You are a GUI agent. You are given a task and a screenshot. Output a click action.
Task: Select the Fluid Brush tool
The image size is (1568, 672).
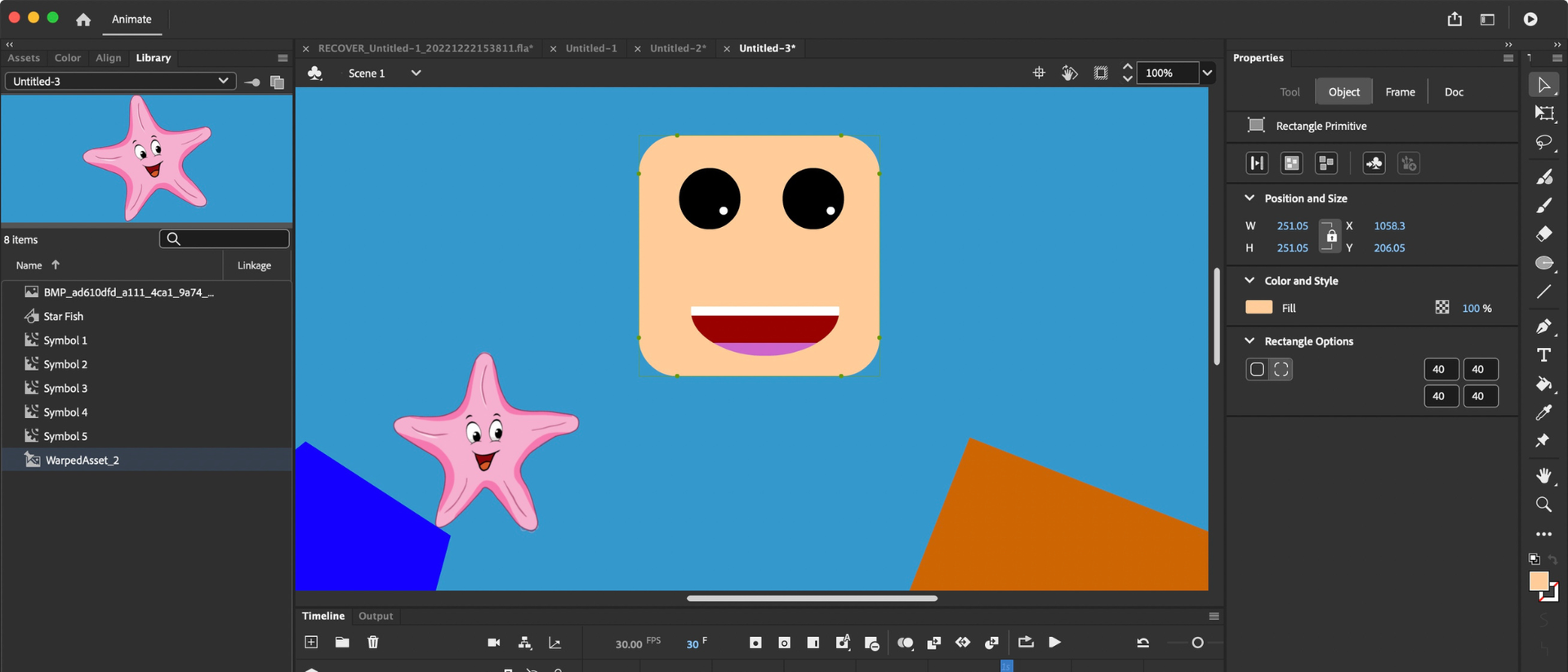pos(1543,176)
